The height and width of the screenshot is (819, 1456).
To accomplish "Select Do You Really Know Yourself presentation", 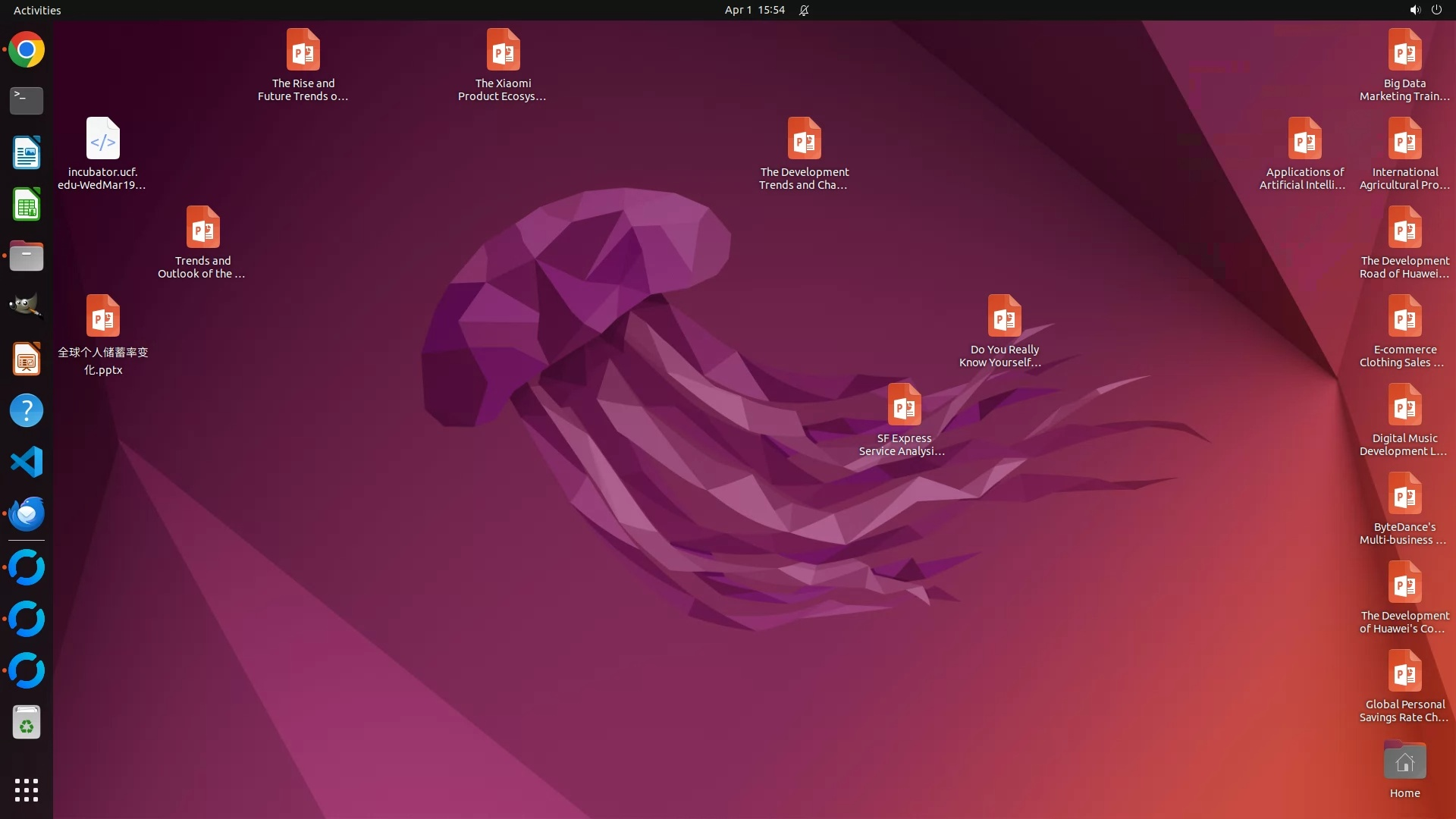I will click(x=1004, y=316).
